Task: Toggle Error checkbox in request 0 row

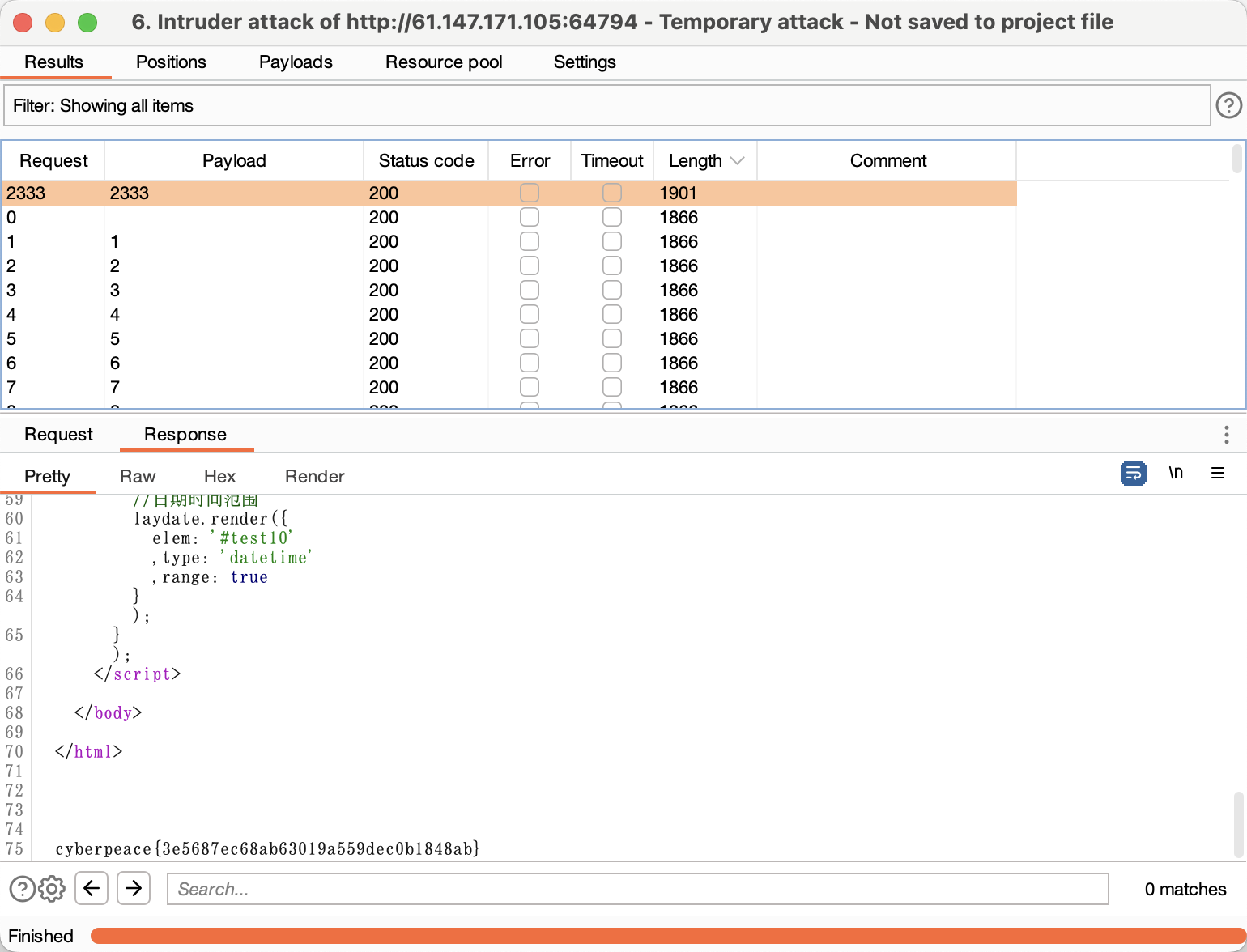Action: (530, 217)
